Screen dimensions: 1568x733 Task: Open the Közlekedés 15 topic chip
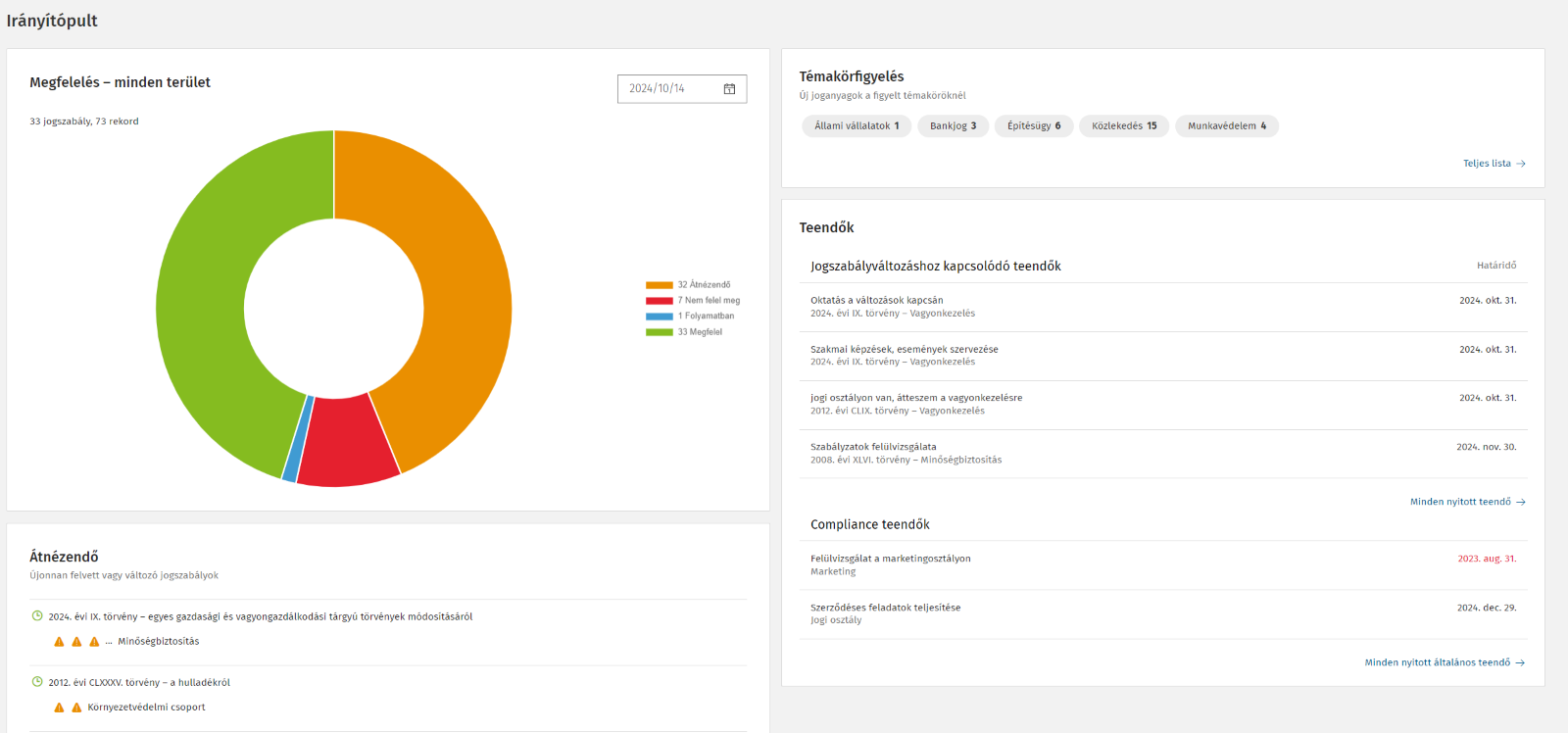tap(1123, 126)
